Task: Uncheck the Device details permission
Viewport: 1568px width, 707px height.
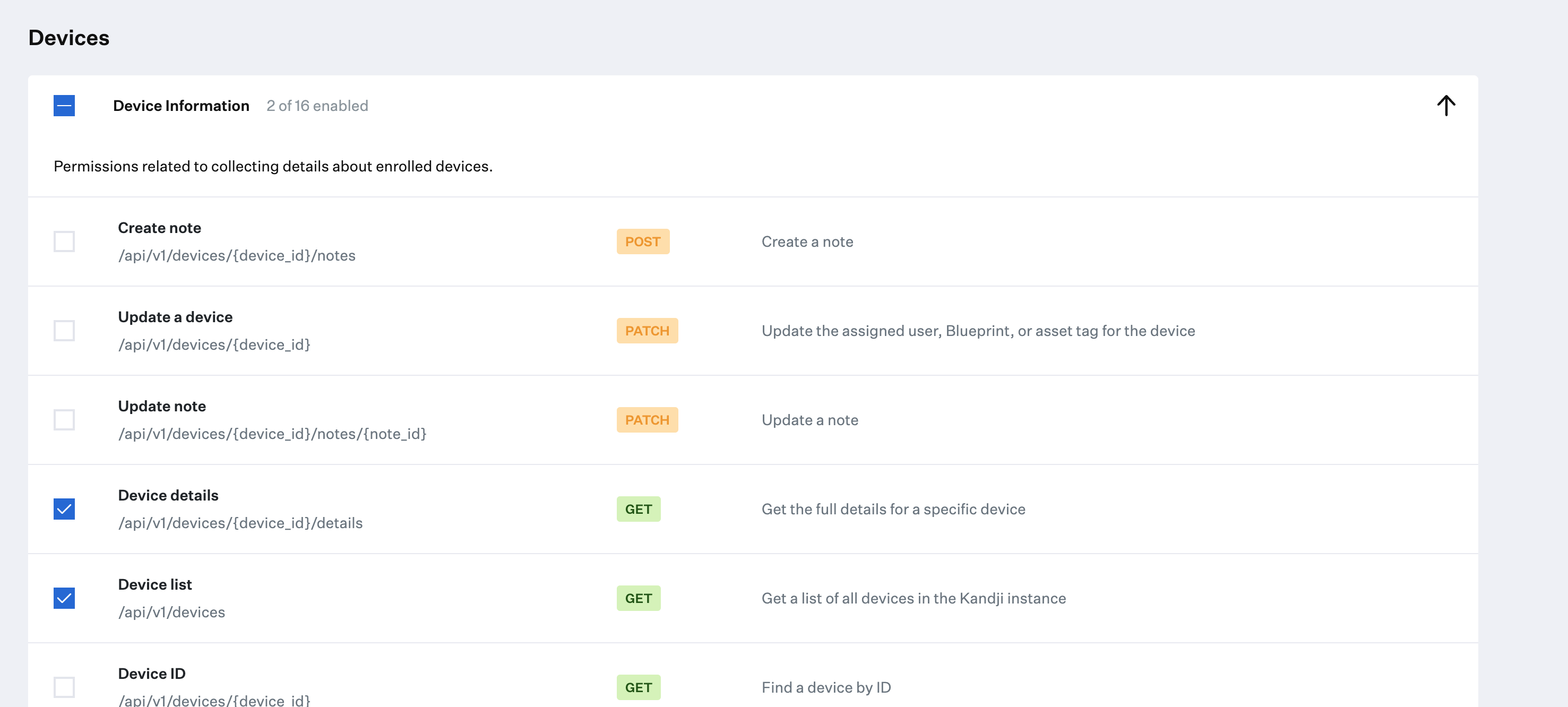Action: tap(64, 509)
